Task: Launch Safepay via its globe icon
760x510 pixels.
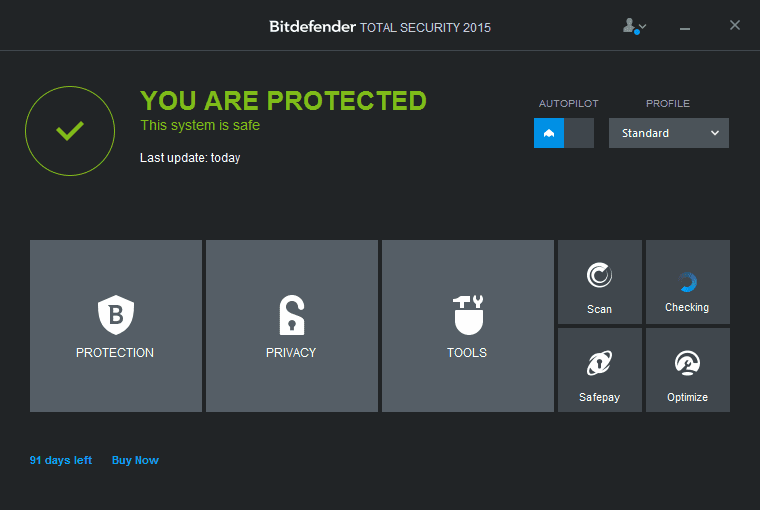Action: [599, 364]
